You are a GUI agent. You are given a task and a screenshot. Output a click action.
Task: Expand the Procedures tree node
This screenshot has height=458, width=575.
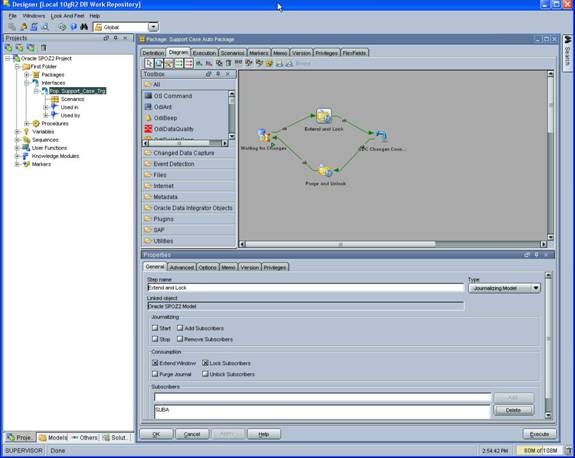tap(26, 123)
